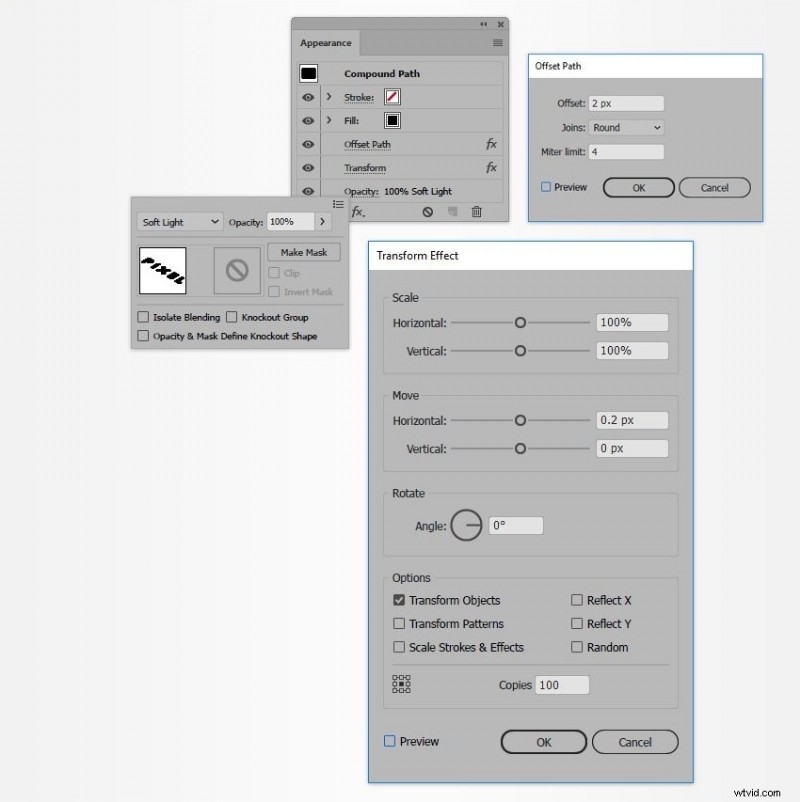Image resolution: width=800 pixels, height=802 pixels.
Task: Click the Duplicate Selected Item icon
Action: 452,211
